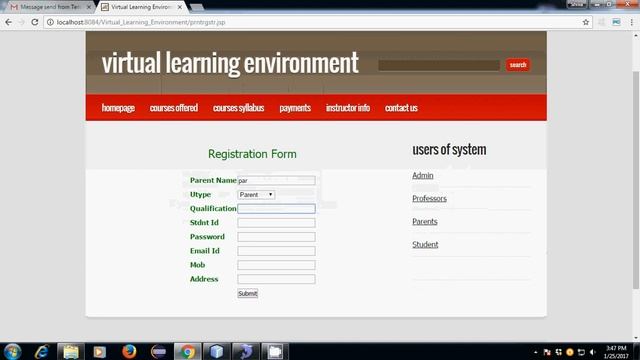This screenshot has height=360, width=640.
Task: Open the homepage nav item
Action: [x=118, y=108]
